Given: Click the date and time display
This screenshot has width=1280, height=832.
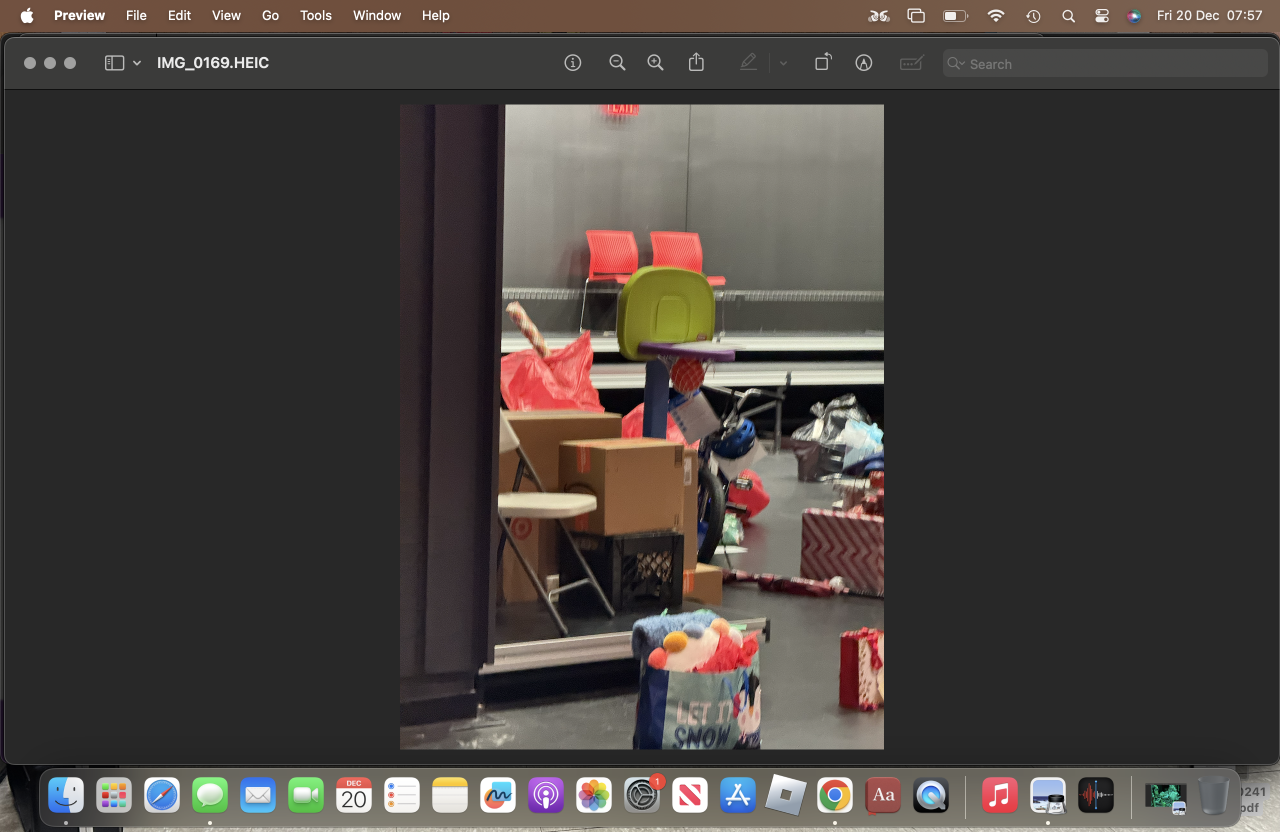Looking at the screenshot, I should [x=1209, y=16].
